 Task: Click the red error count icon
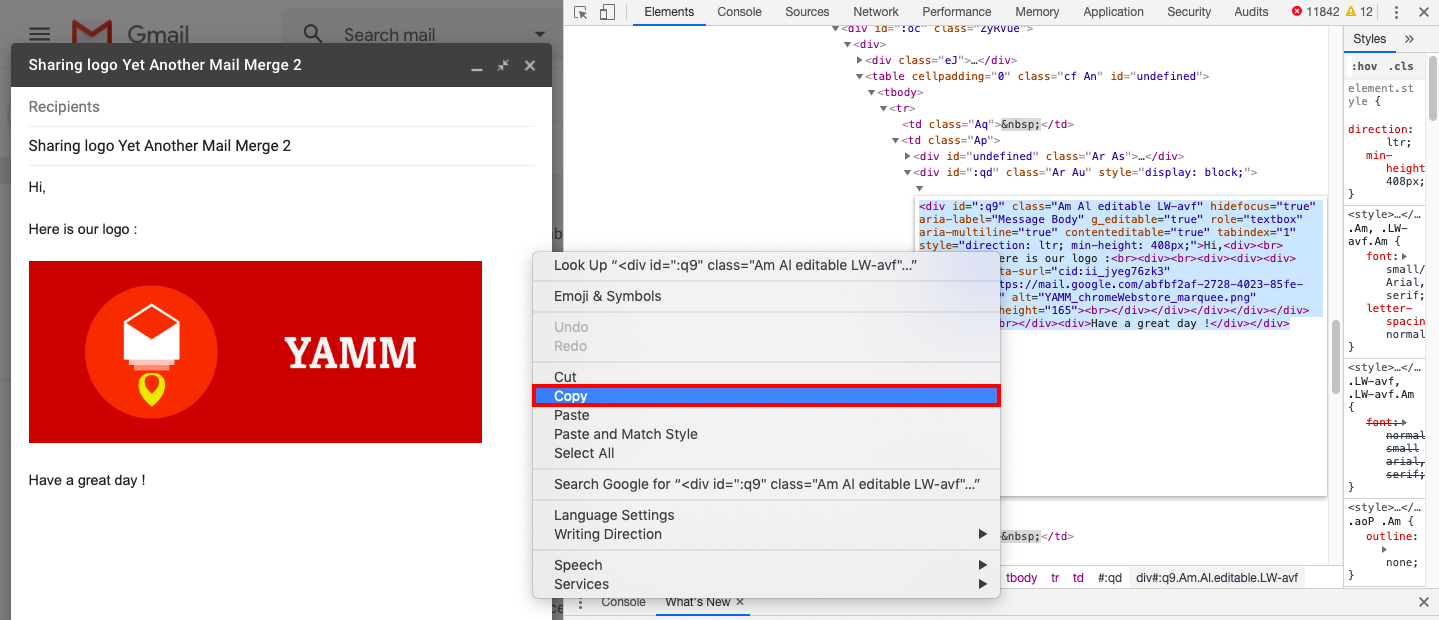1297,12
